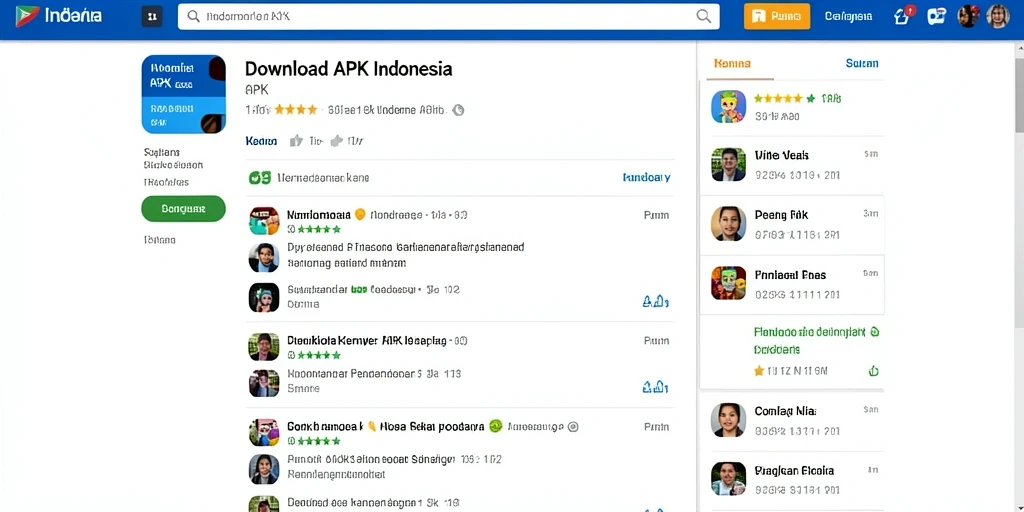Screen dimensions: 1024x512
Task: Open the Cafegaia link in the header
Action: click(x=848, y=16)
